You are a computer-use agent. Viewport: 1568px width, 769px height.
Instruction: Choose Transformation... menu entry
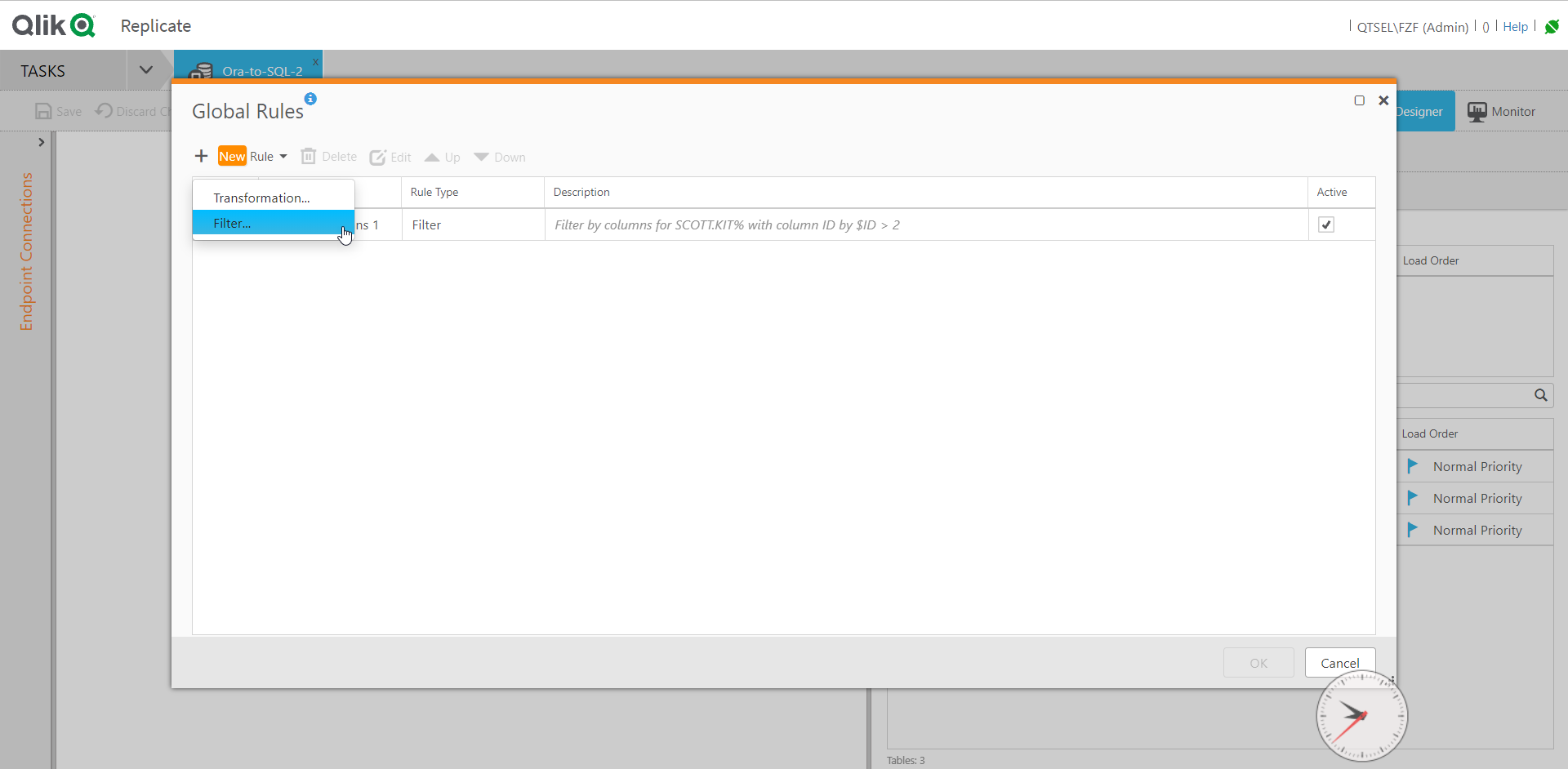tap(273, 198)
